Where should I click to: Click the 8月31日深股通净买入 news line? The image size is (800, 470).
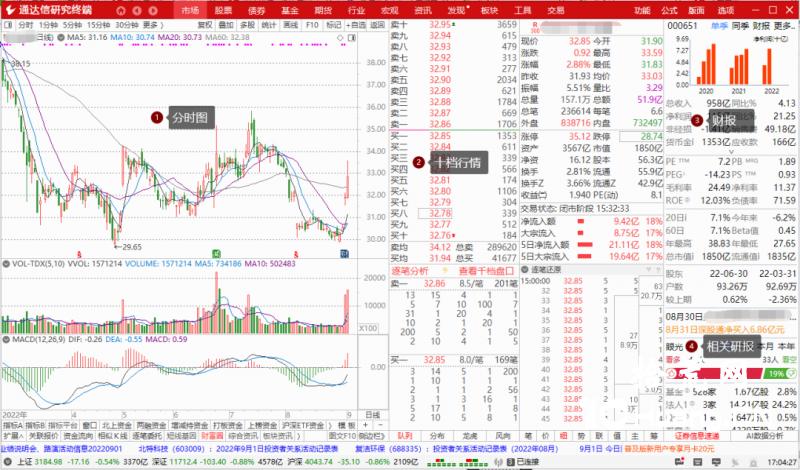point(724,329)
